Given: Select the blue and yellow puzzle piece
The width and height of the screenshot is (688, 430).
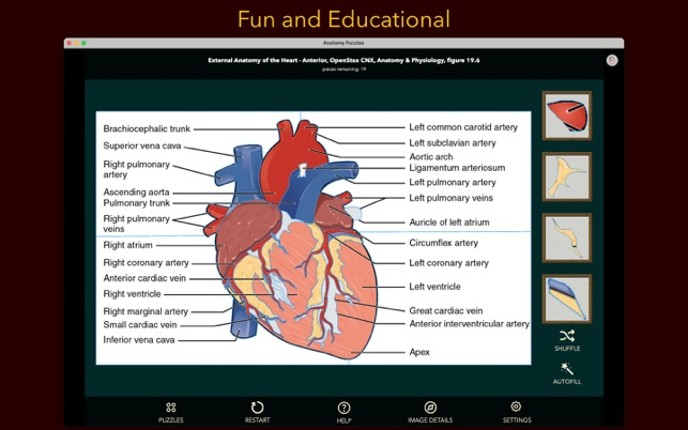Looking at the screenshot, I should pyautogui.click(x=567, y=298).
